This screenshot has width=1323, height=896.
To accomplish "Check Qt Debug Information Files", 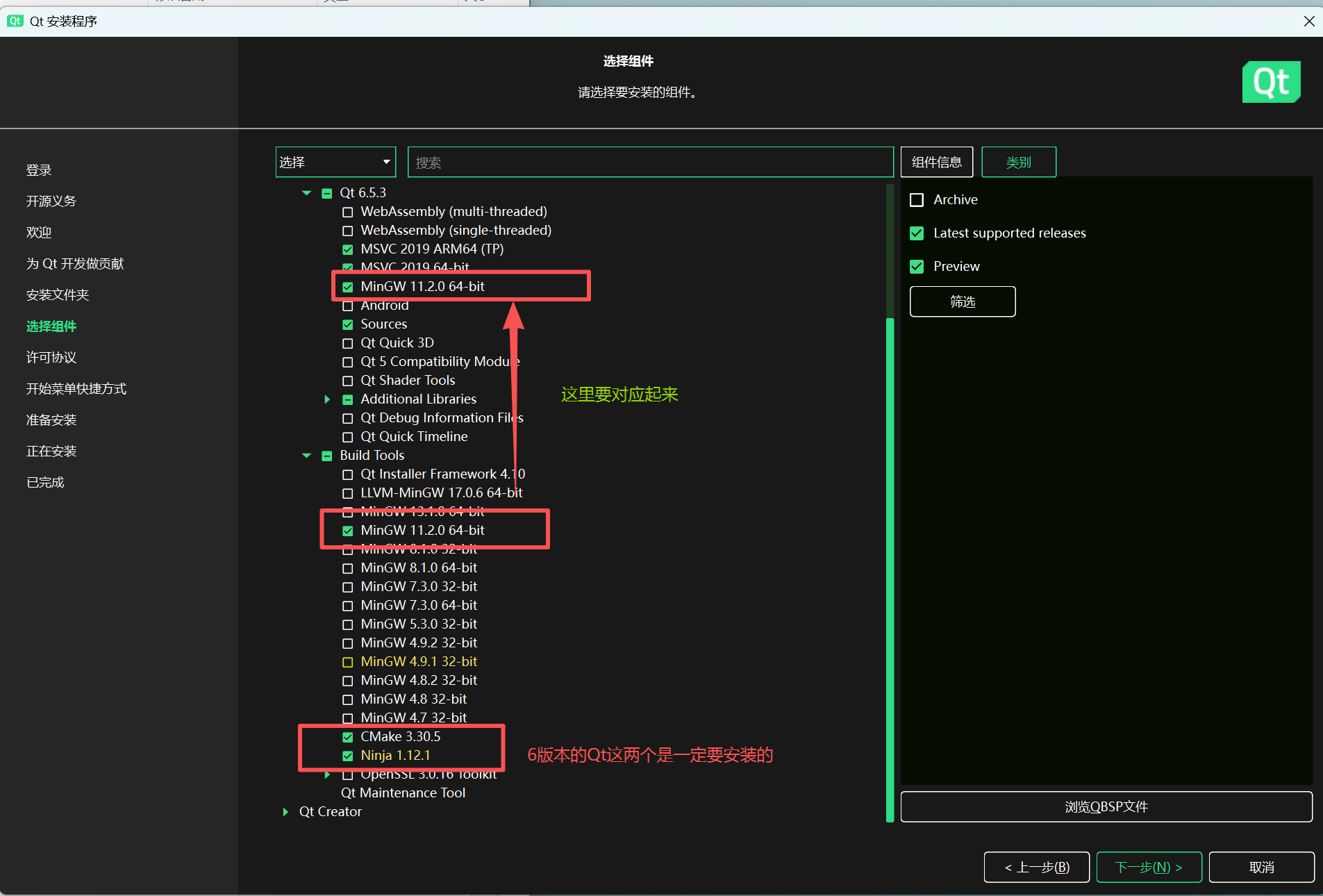I will click(x=348, y=419).
